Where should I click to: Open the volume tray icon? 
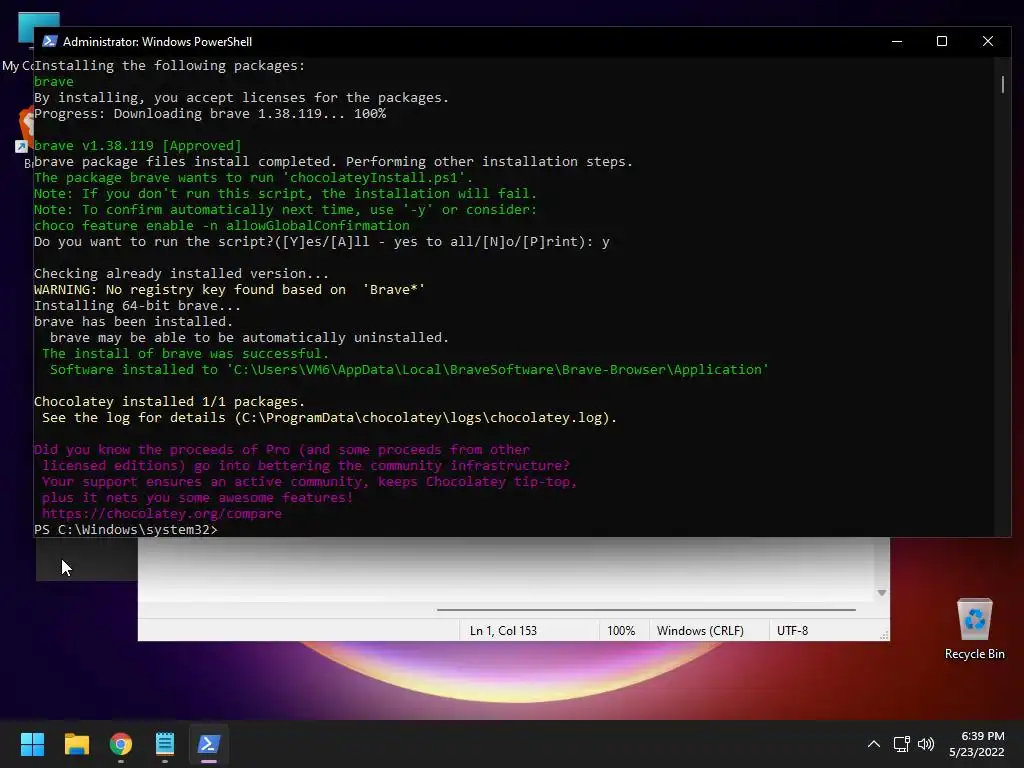926,744
